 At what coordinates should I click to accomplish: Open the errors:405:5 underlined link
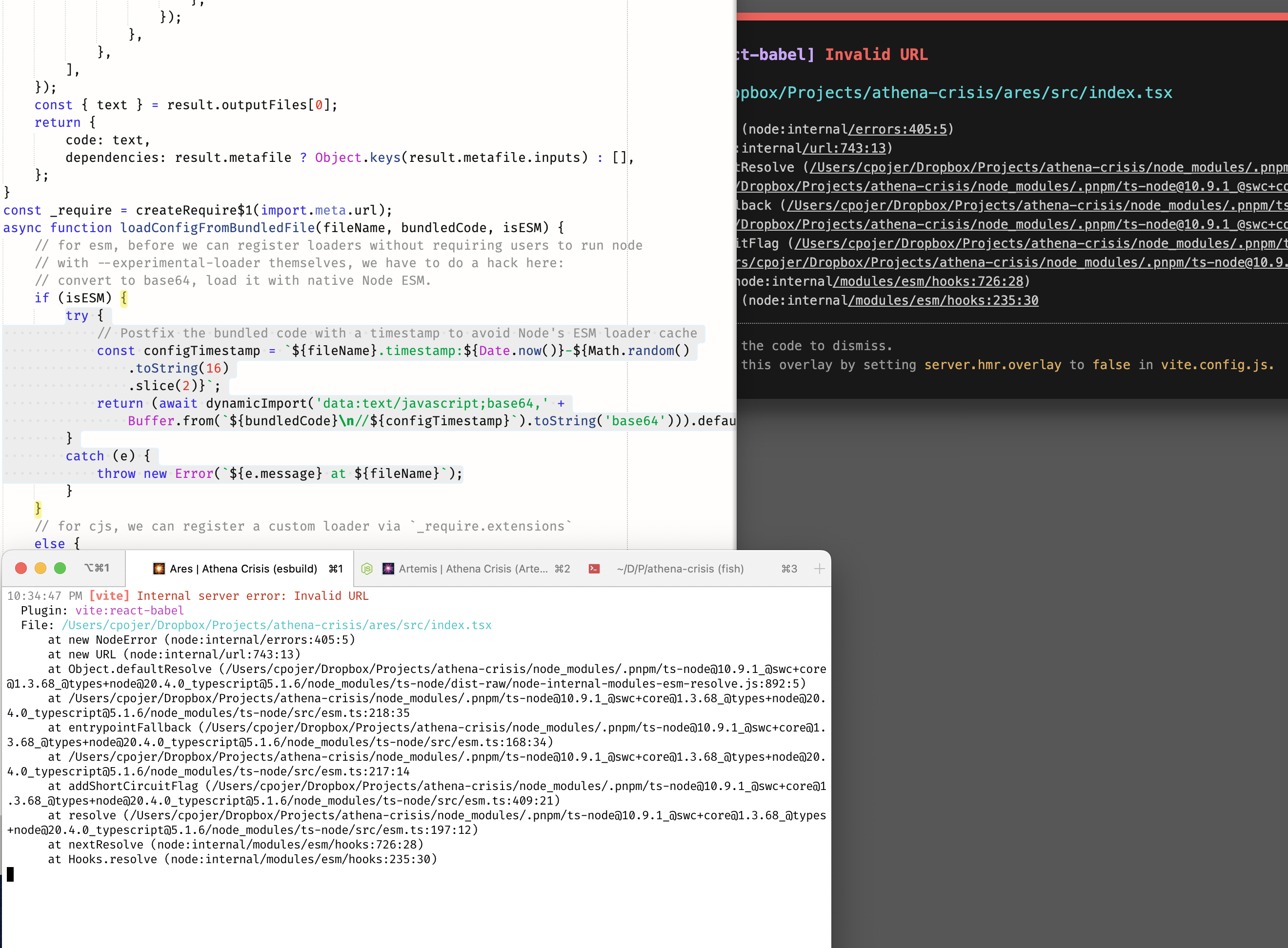tap(898, 129)
